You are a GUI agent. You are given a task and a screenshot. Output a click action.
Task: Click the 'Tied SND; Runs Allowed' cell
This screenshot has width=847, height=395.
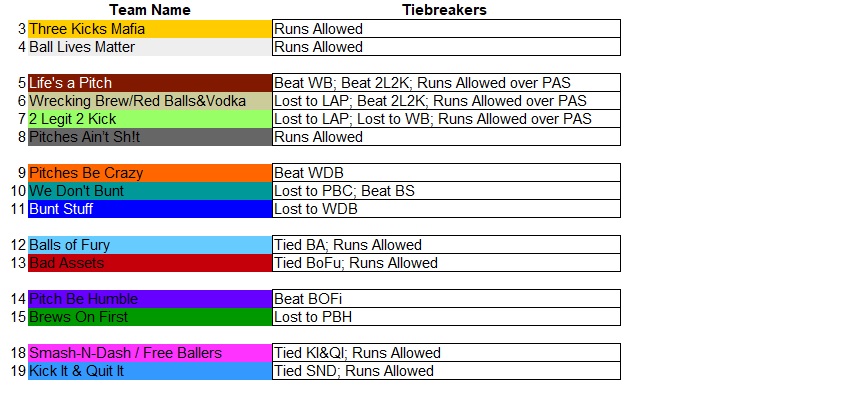point(446,371)
